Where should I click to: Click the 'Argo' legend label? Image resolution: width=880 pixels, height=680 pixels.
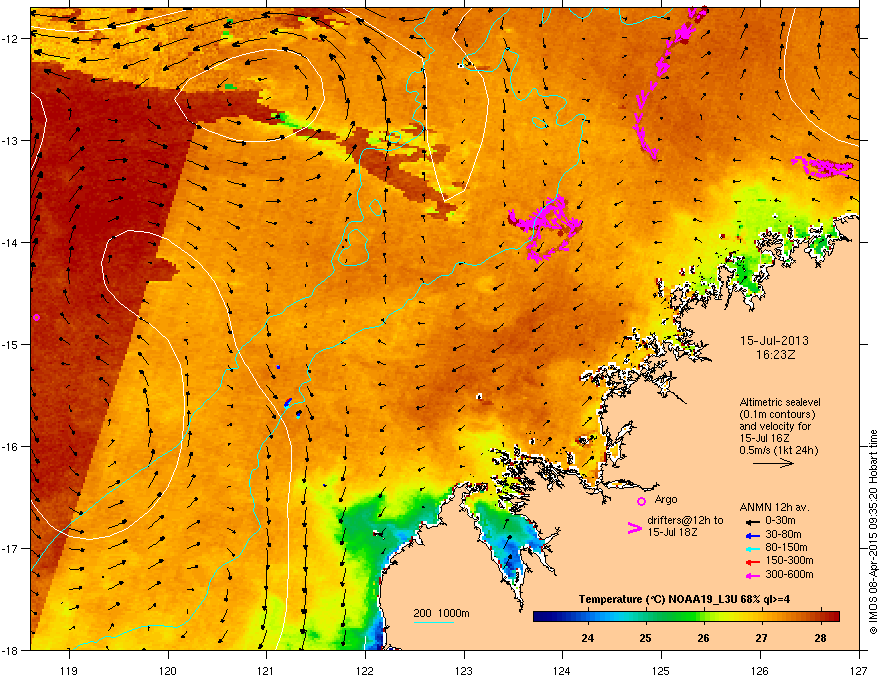click(x=666, y=499)
